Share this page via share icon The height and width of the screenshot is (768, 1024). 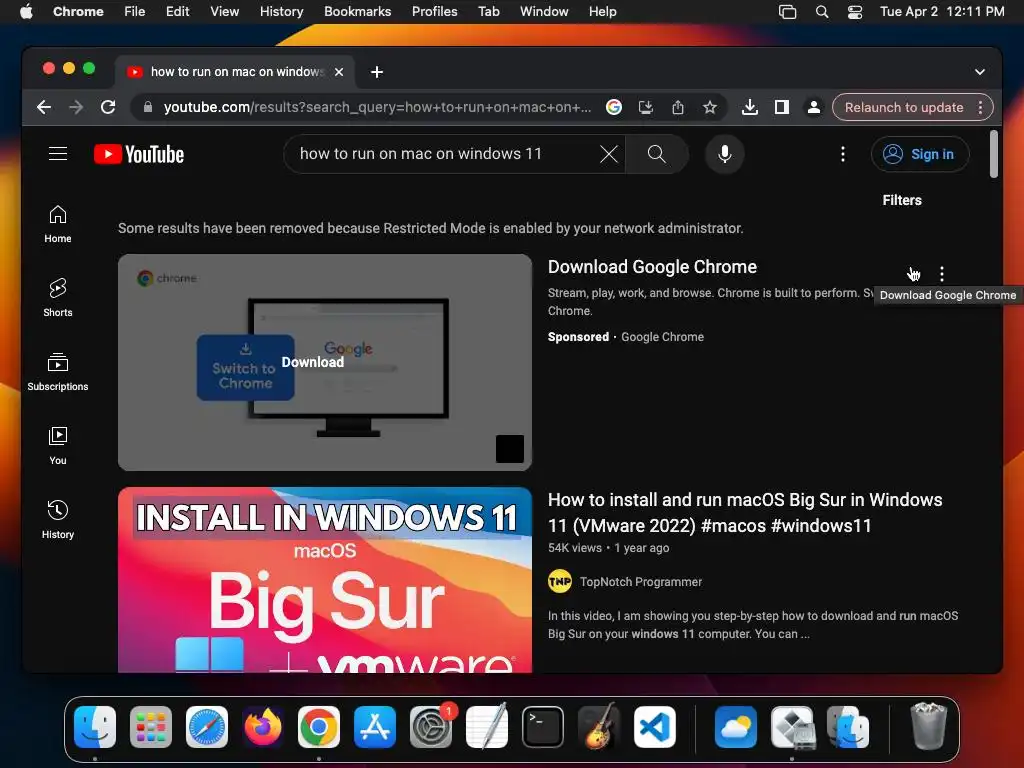678,107
